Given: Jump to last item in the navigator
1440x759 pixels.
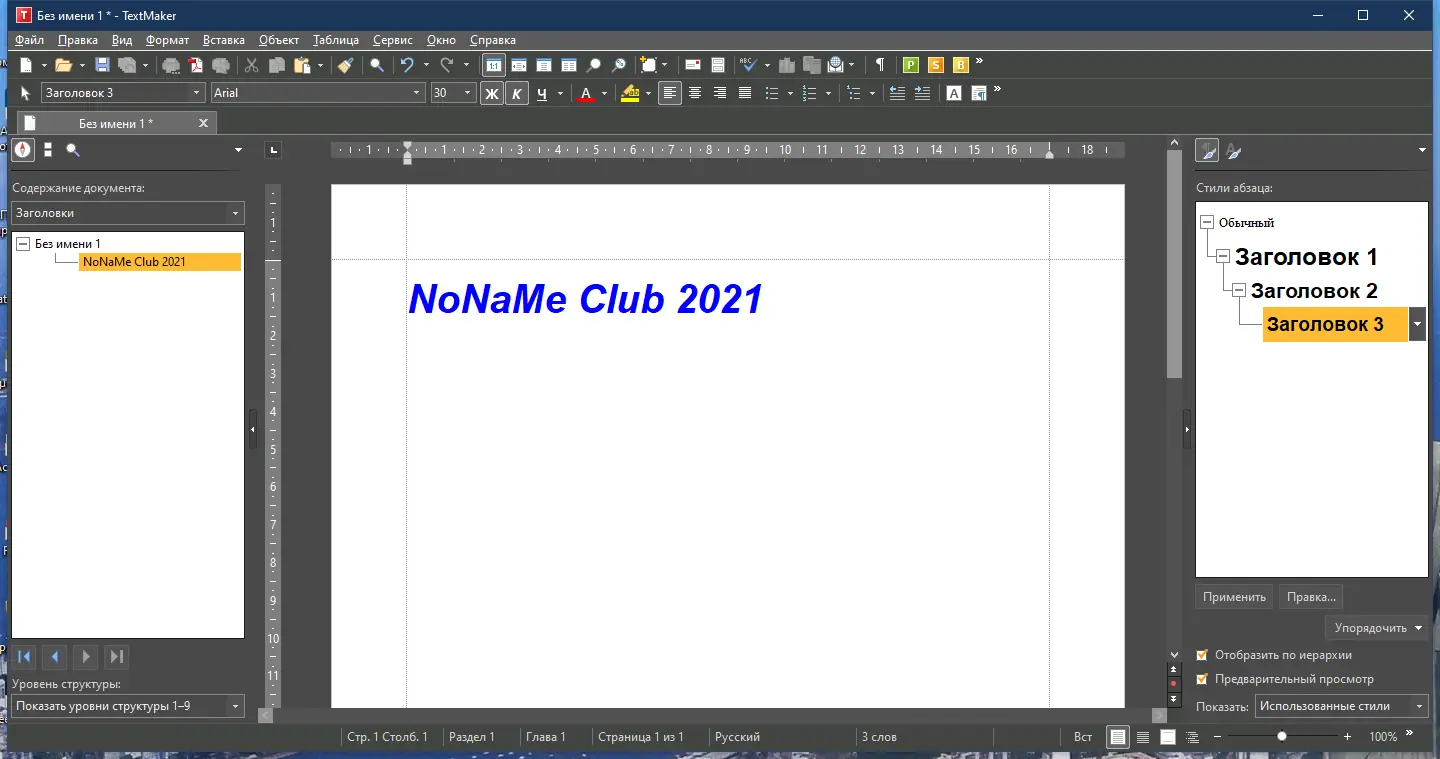Looking at the screenshot, I should coord(117,657).
